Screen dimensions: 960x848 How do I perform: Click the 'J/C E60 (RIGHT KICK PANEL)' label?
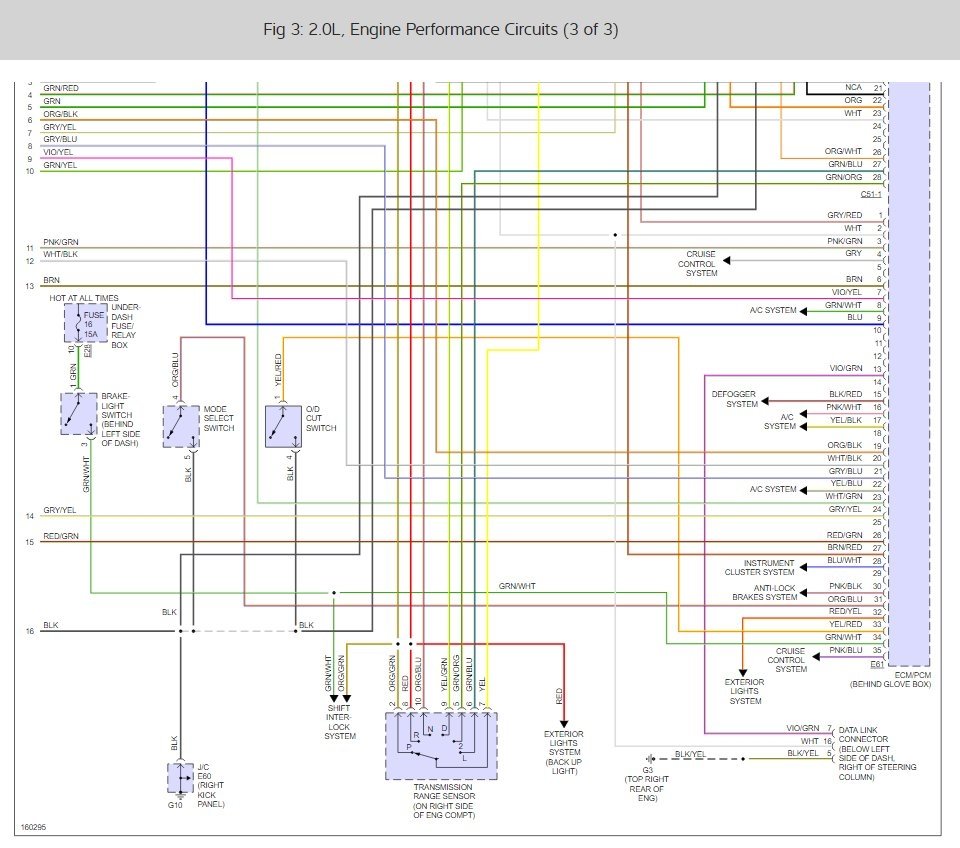pos(211,786)
